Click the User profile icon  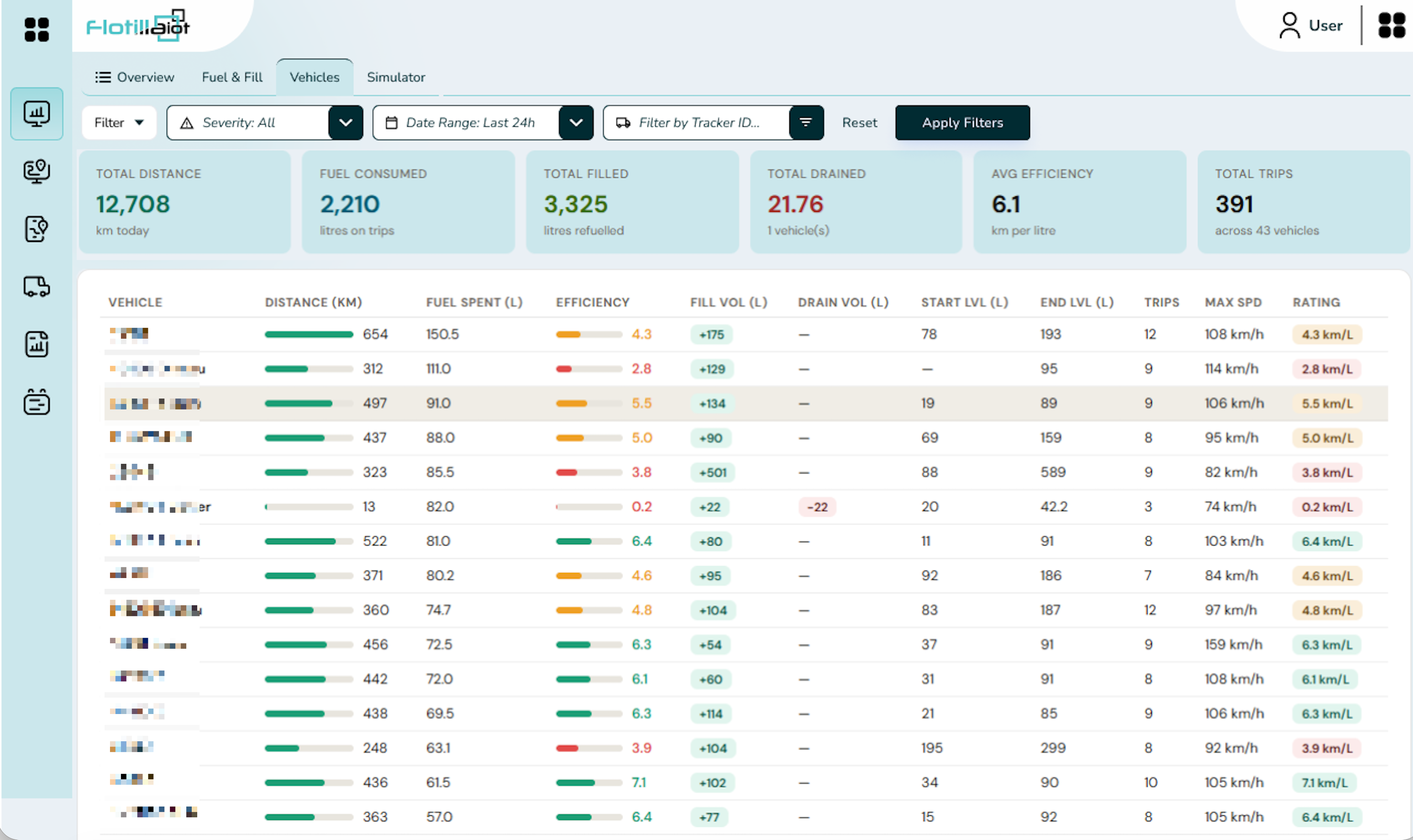click(1290, 26)
